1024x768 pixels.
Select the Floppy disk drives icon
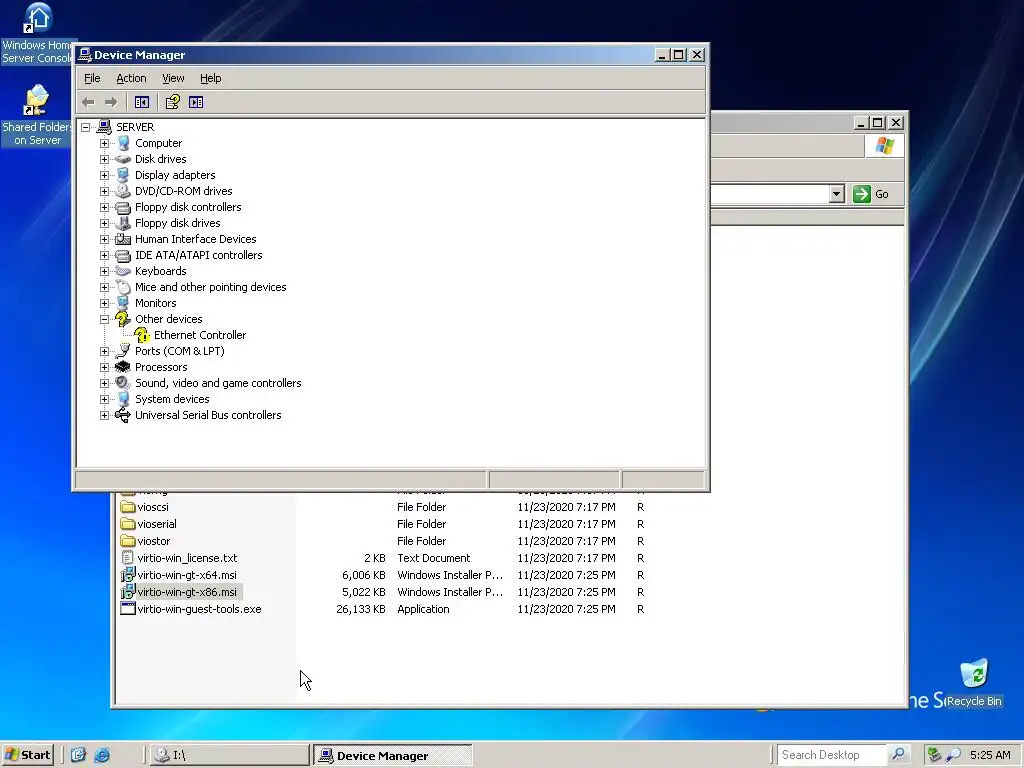[x=123, y=223]
